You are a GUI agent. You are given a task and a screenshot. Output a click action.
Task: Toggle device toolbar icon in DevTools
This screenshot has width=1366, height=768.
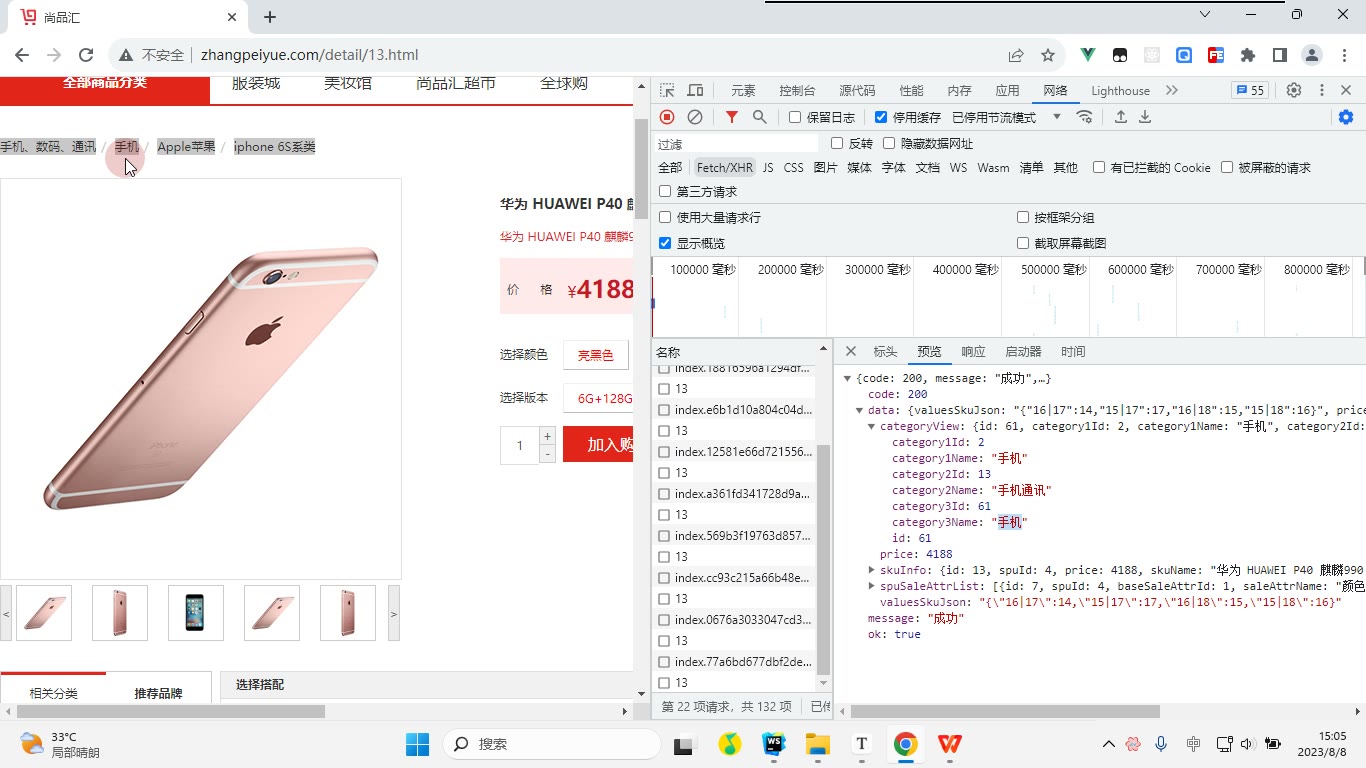coord(695,90)
